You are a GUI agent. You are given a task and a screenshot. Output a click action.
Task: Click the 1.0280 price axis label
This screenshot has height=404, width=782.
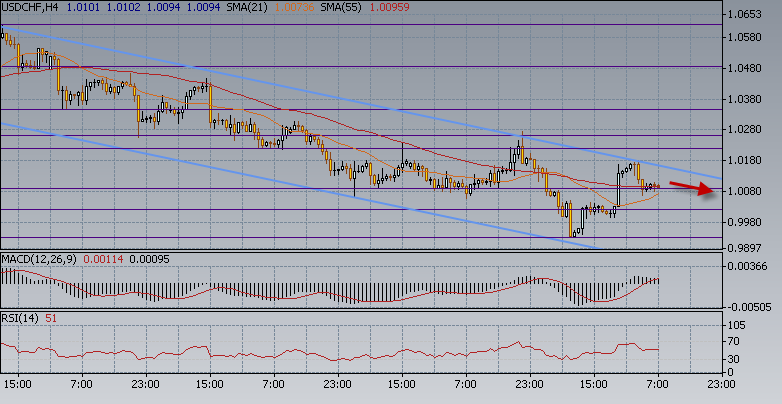click(745, 129)
